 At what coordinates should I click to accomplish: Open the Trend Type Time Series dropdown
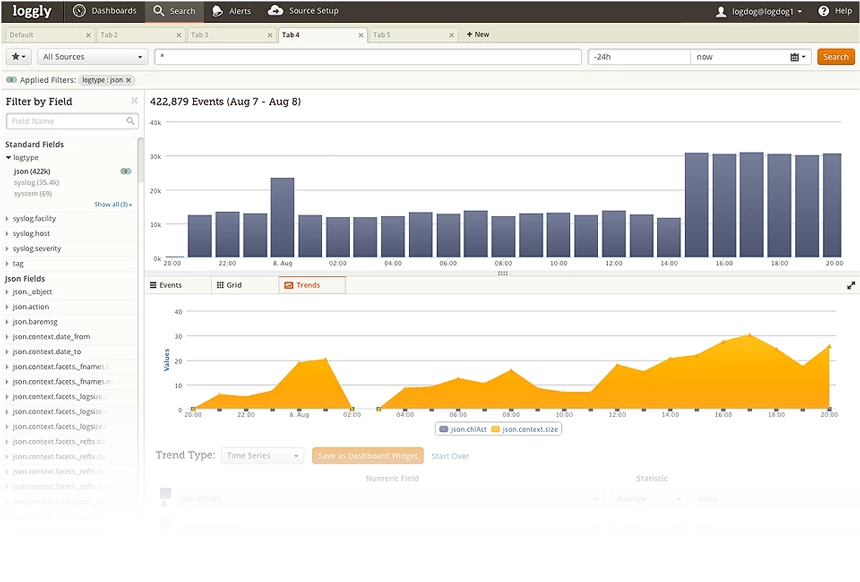[x=262, y=455]
